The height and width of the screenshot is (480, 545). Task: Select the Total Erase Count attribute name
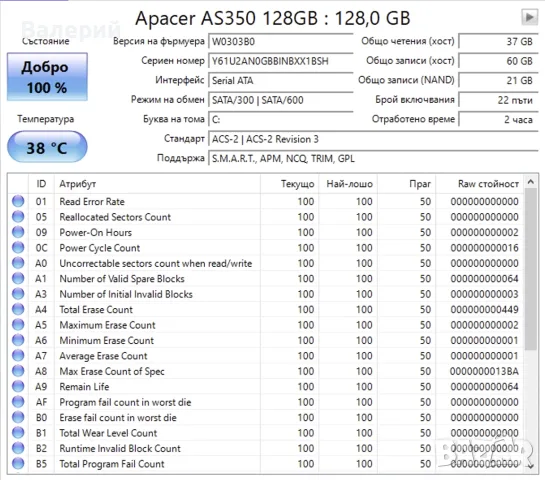coord(96,310)
